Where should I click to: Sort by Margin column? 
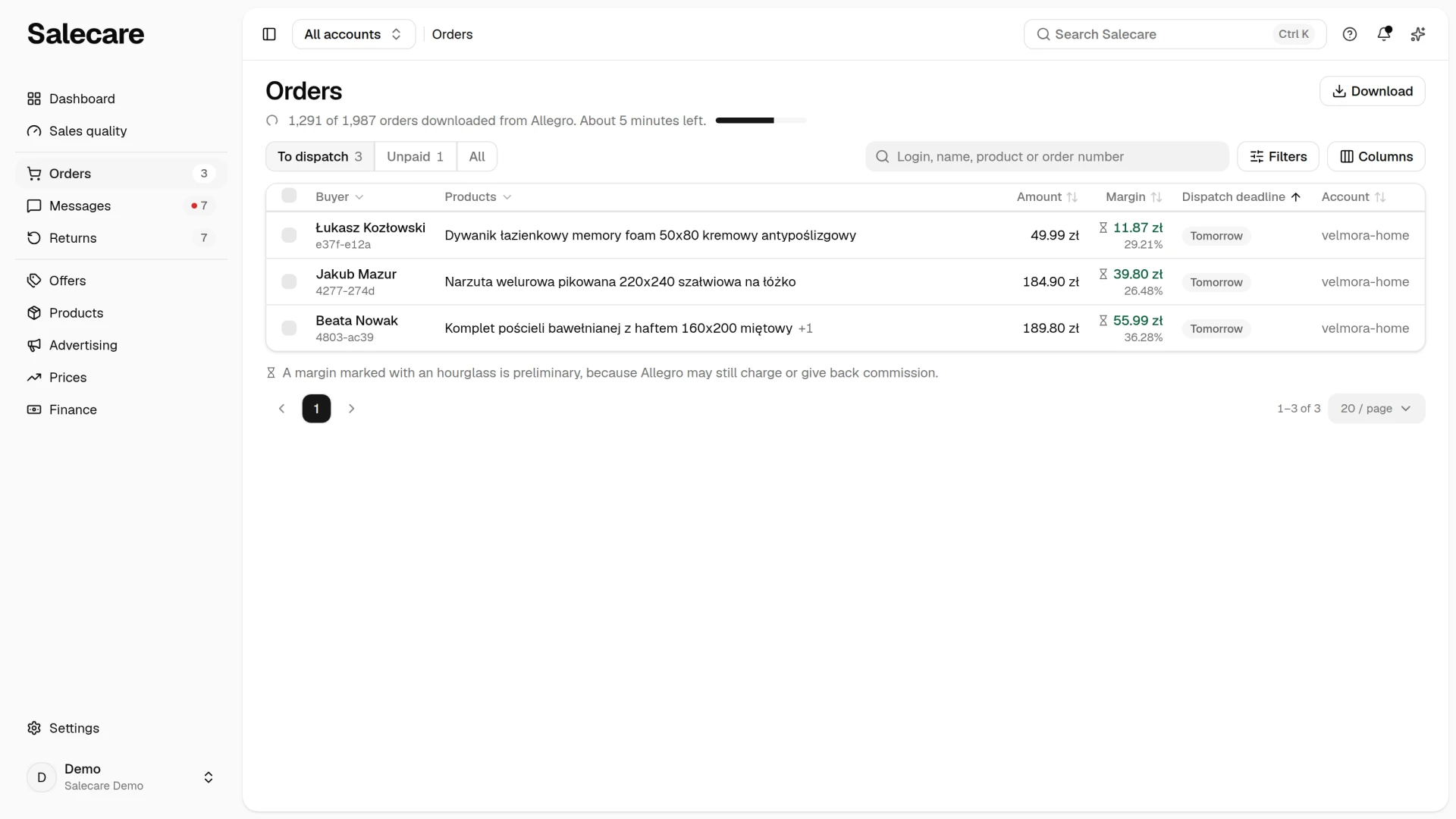(x=1134, y=197)
